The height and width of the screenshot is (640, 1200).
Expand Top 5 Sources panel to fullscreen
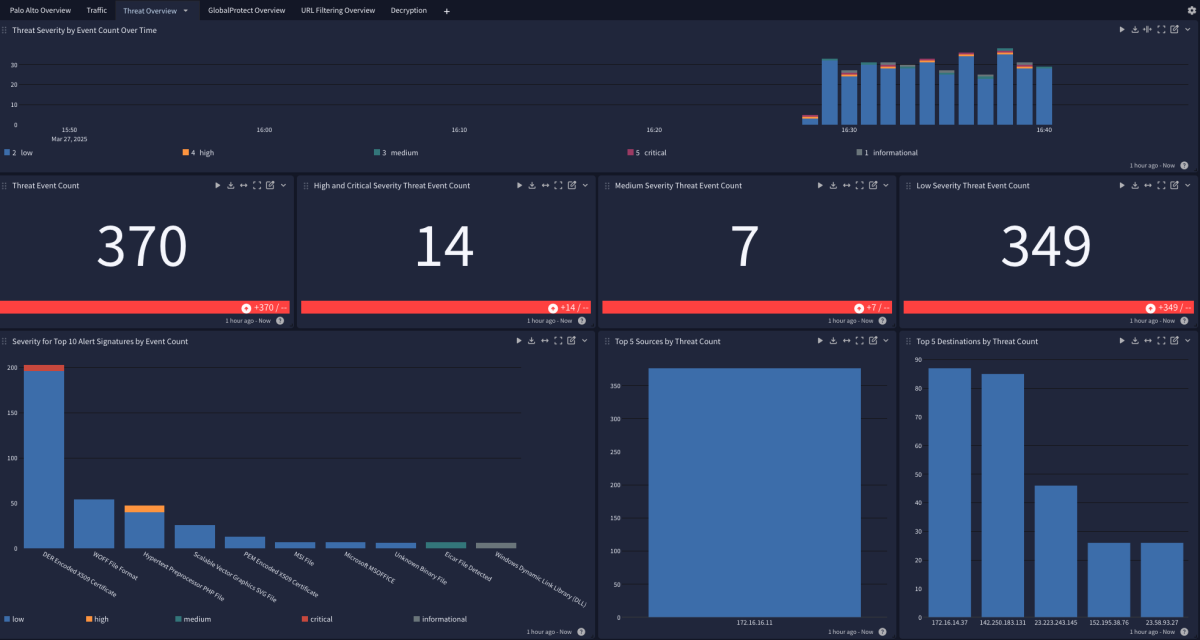click(859, 341)
